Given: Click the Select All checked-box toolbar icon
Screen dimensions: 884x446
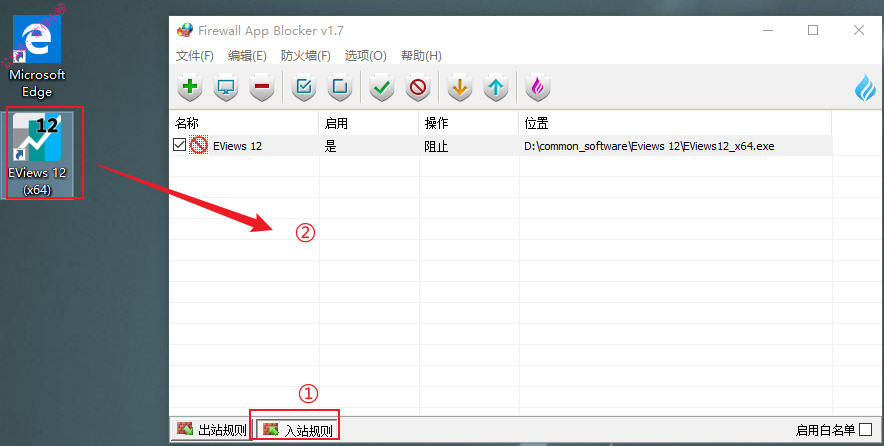Looking at the screenshot, I should tap(304, 87).
